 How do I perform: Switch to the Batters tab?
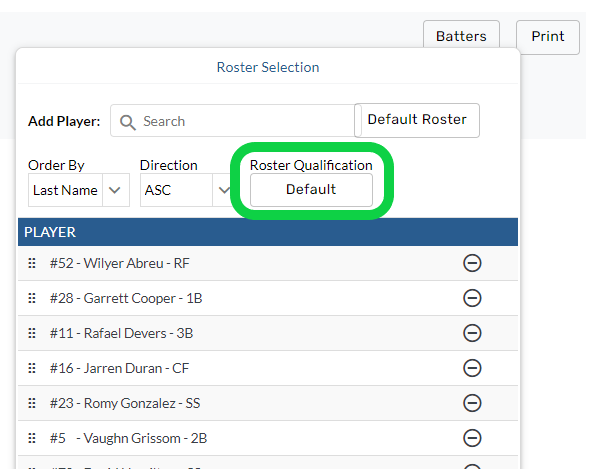pos(461,36)
